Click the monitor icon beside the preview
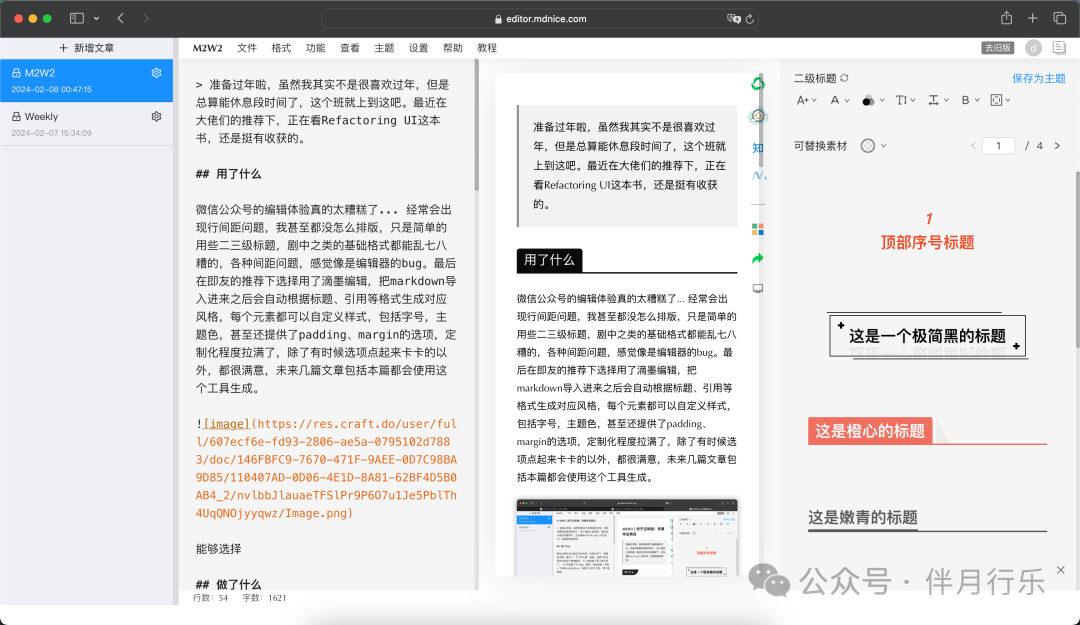This screenshot has height=625, width=1080. click(758, 288)
